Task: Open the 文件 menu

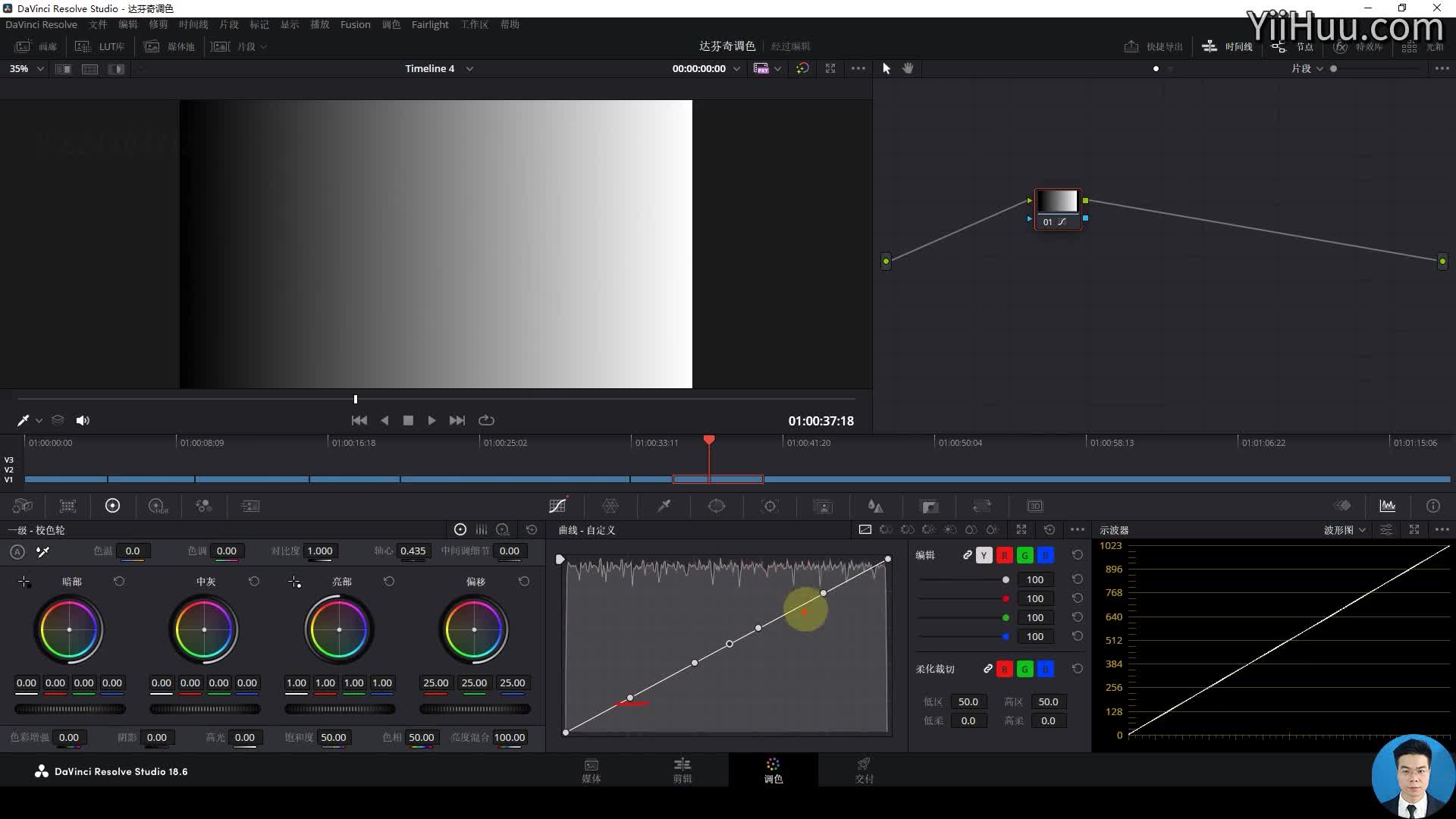Action: pos(98,24)
